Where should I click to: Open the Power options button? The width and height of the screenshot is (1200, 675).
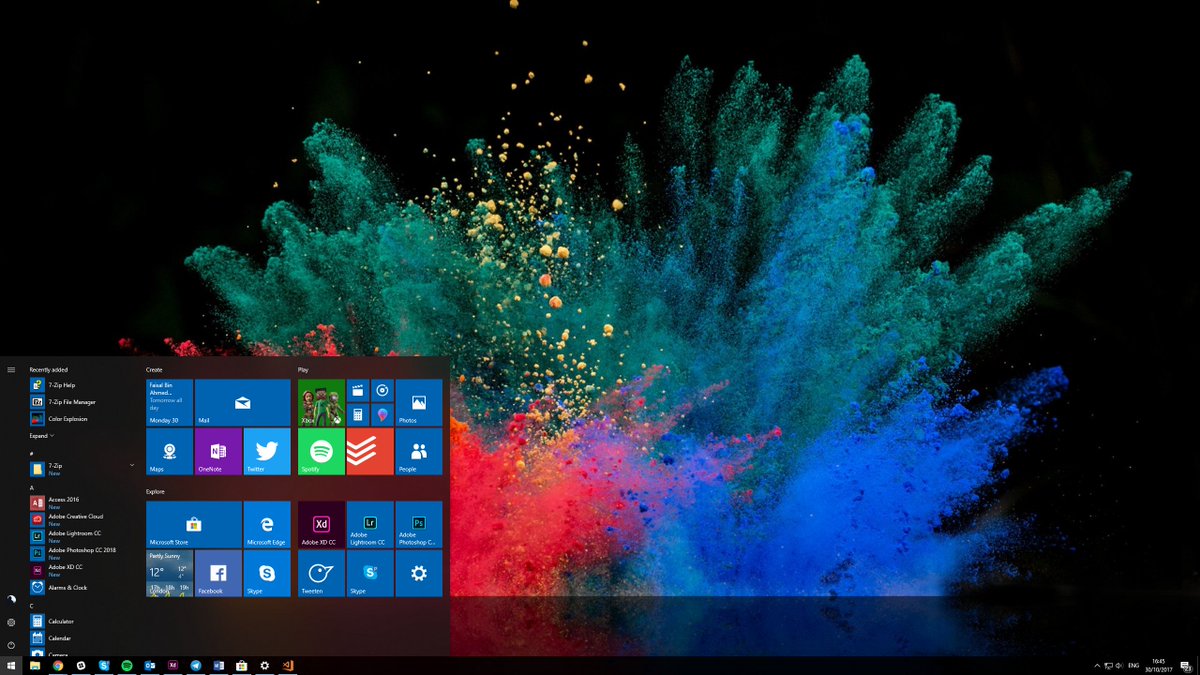point(11,645)
